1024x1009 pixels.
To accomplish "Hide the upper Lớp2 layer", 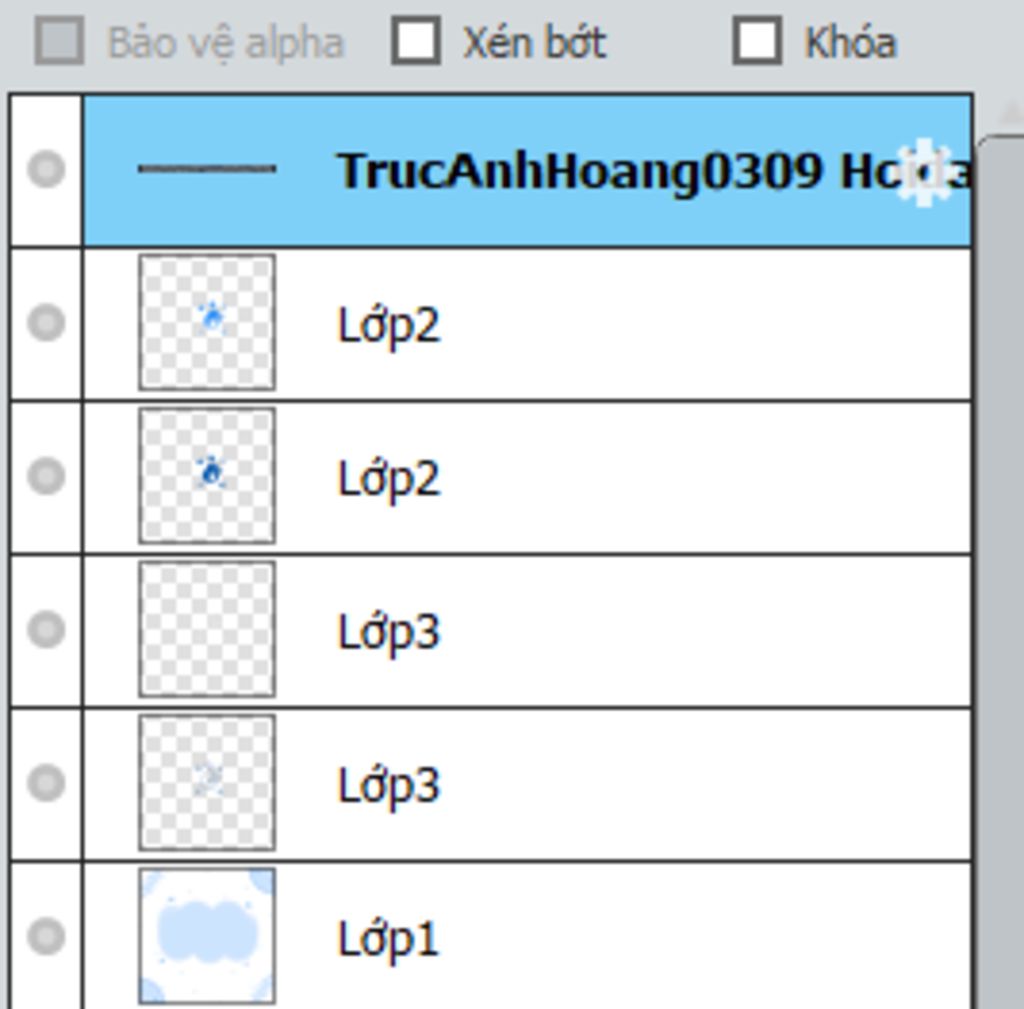I will 46,322.
